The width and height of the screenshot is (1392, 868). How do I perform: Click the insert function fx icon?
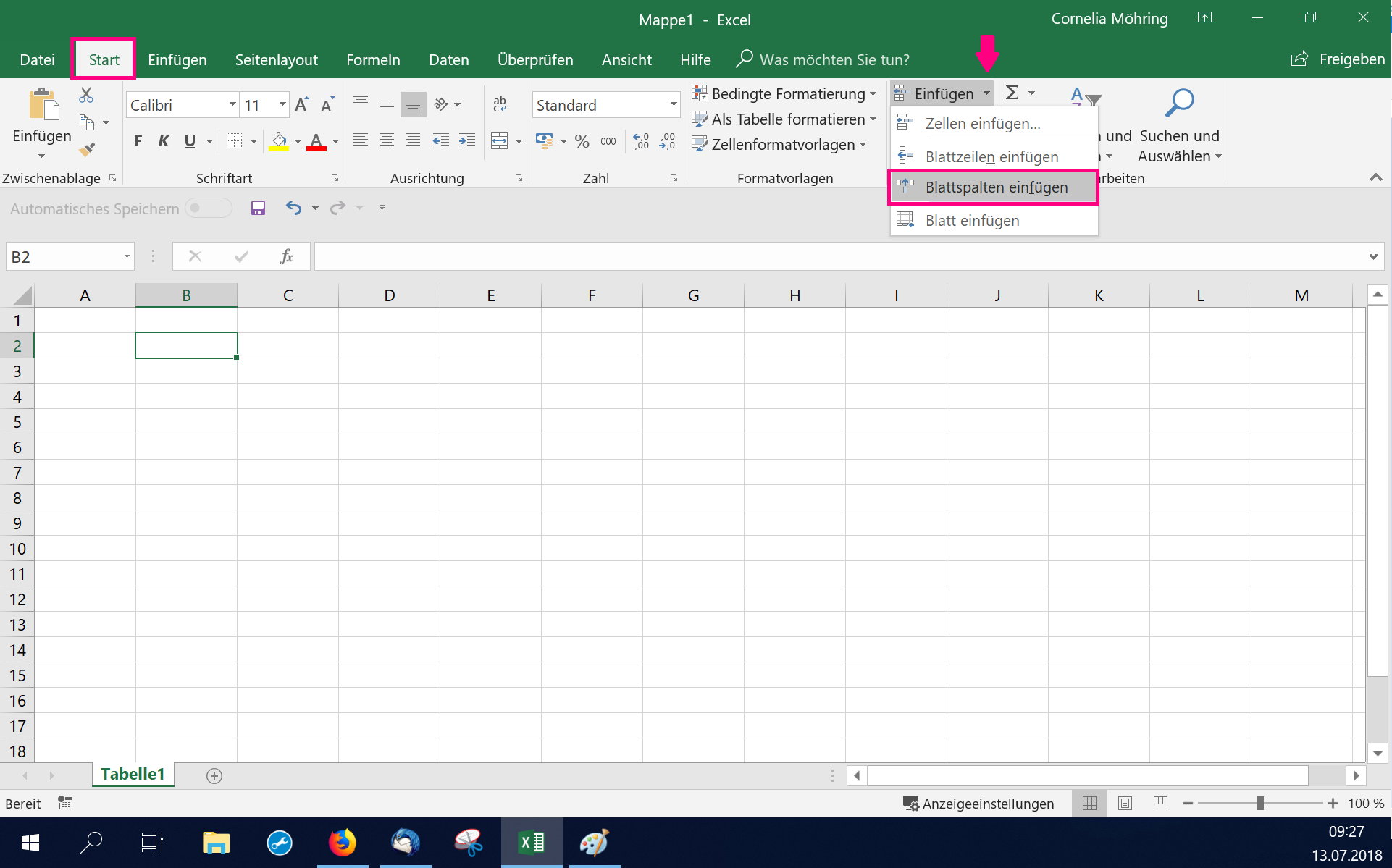pos(286,256)
